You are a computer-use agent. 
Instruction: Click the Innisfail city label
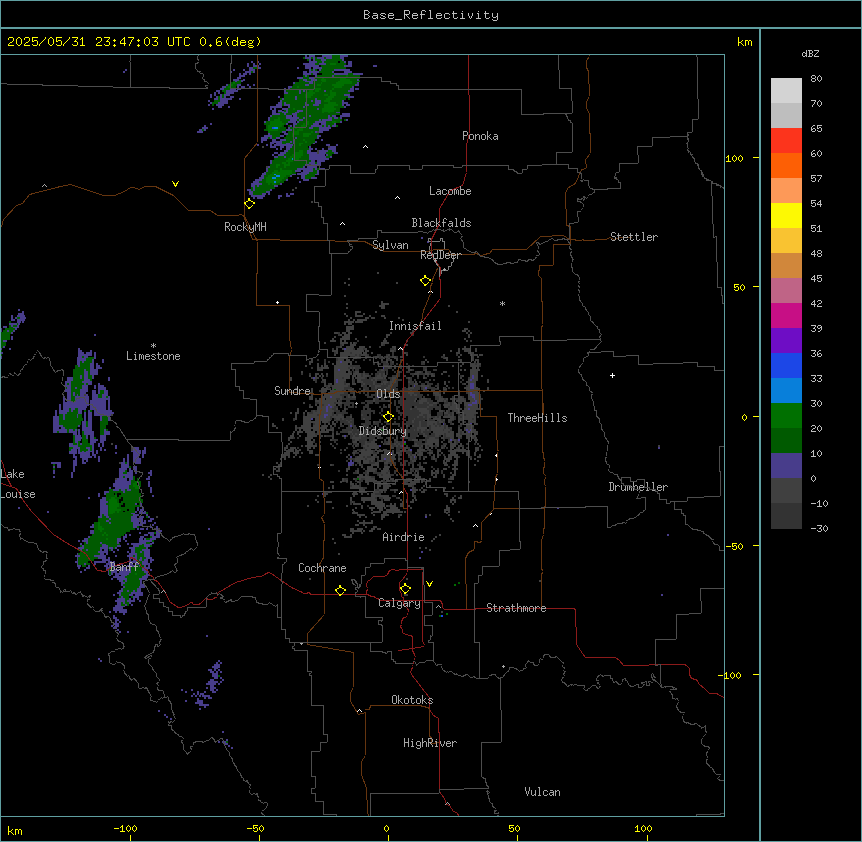(x=415, y=326)
